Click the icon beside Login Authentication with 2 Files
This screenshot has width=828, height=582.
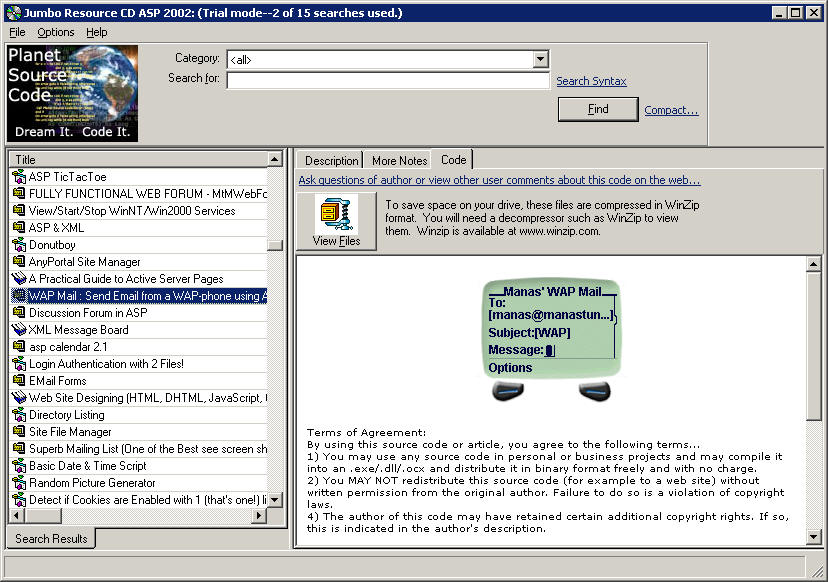click(19, 363)
